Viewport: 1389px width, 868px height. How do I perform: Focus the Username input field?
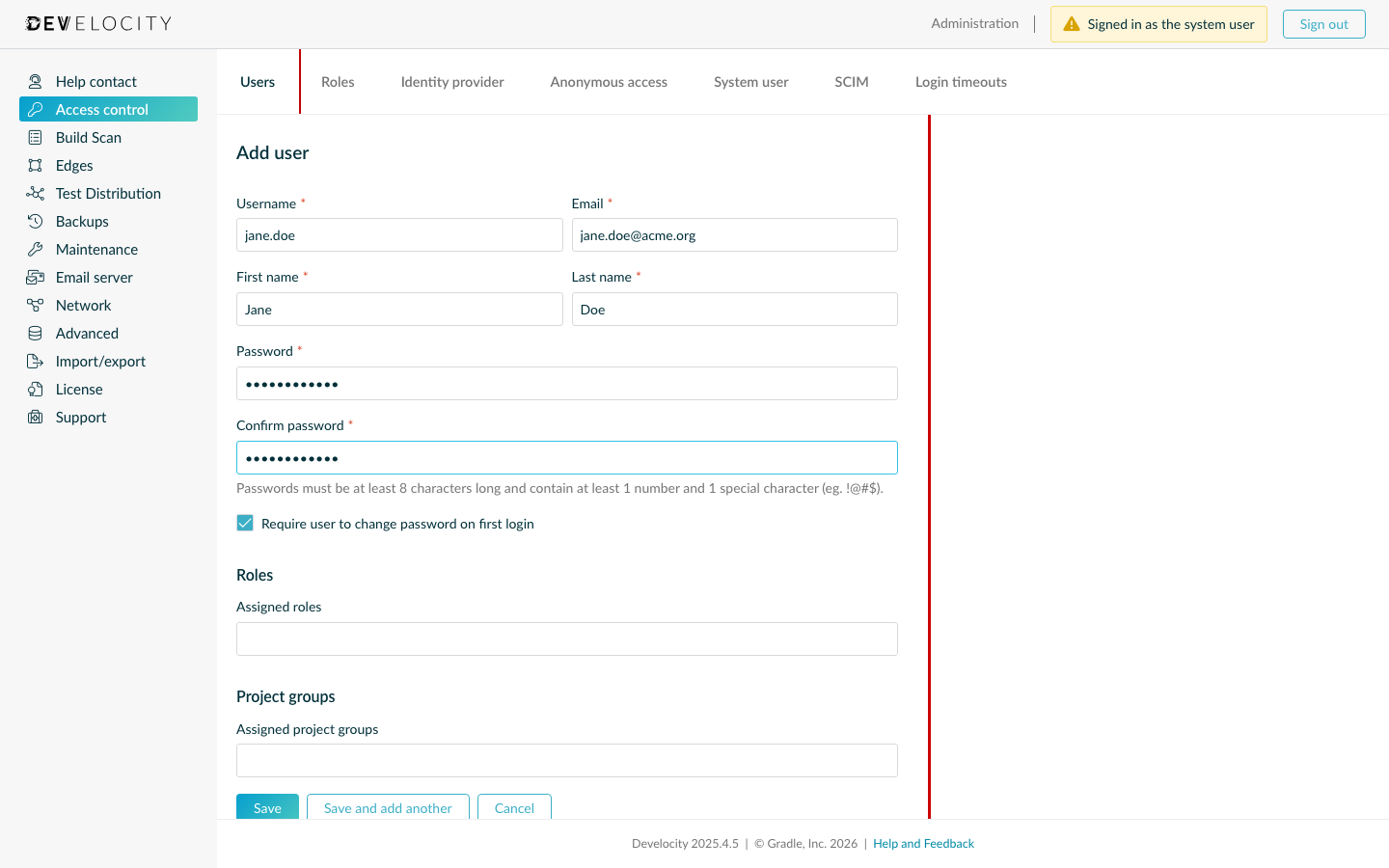pyautogui.click(x=398, y=234)
